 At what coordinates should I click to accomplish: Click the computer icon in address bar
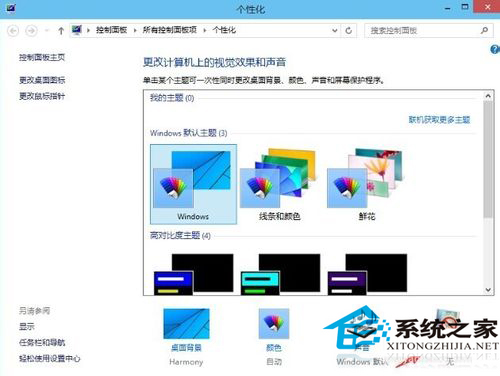77,30
